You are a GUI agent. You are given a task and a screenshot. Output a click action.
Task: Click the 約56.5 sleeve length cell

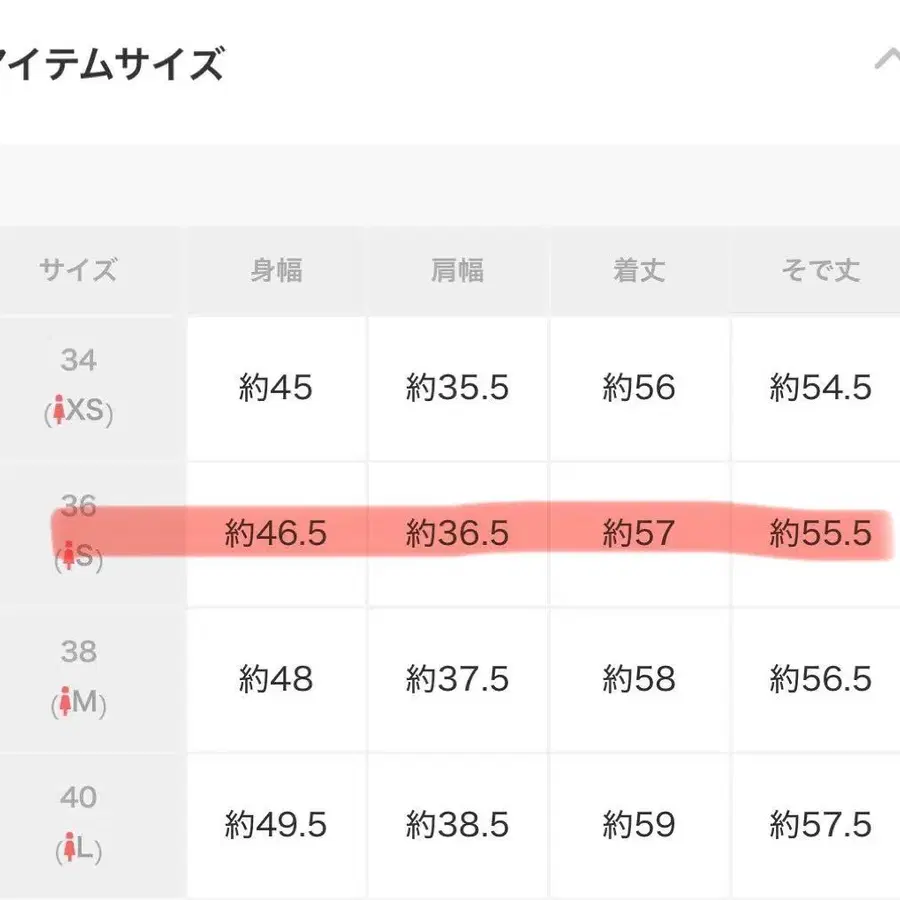click(x=820, y=680)
